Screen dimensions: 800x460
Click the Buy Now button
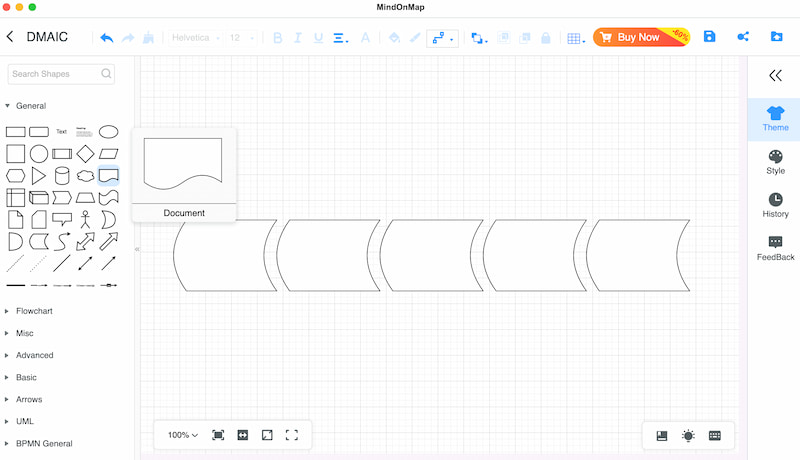641,37
